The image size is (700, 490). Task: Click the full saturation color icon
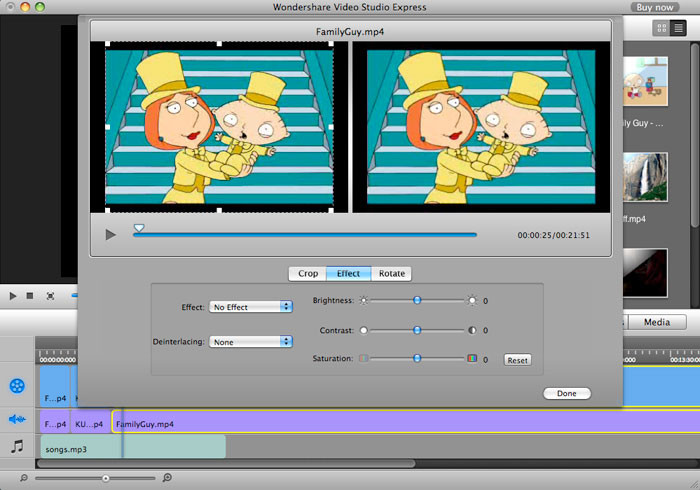[472, 358]
